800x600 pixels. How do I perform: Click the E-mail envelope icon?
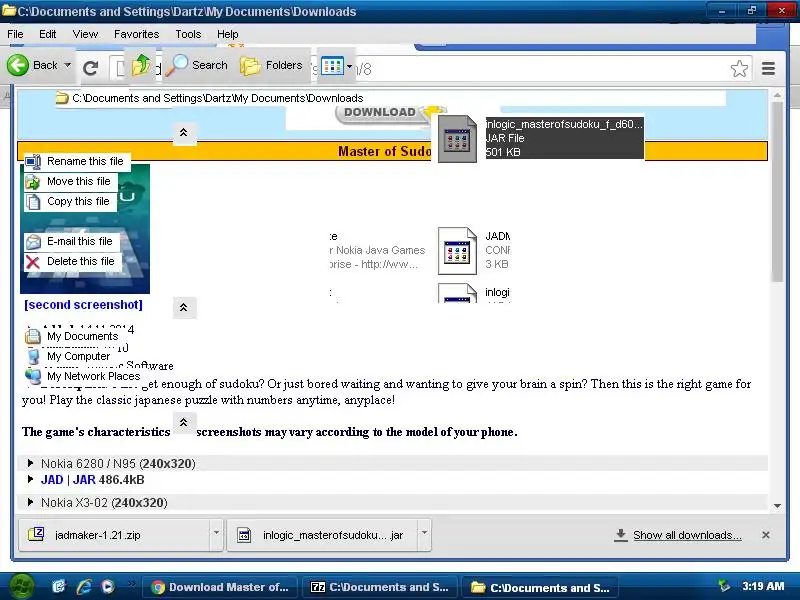pos(33,242)
